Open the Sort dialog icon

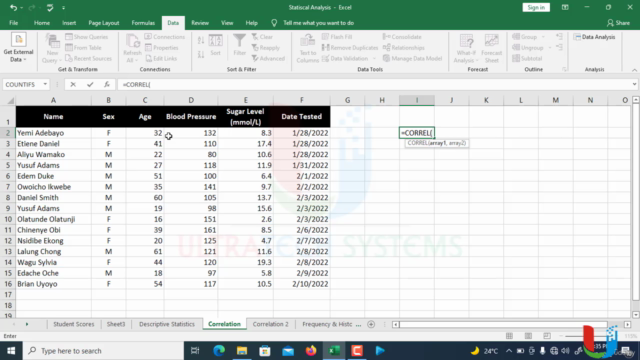(216, 45)
